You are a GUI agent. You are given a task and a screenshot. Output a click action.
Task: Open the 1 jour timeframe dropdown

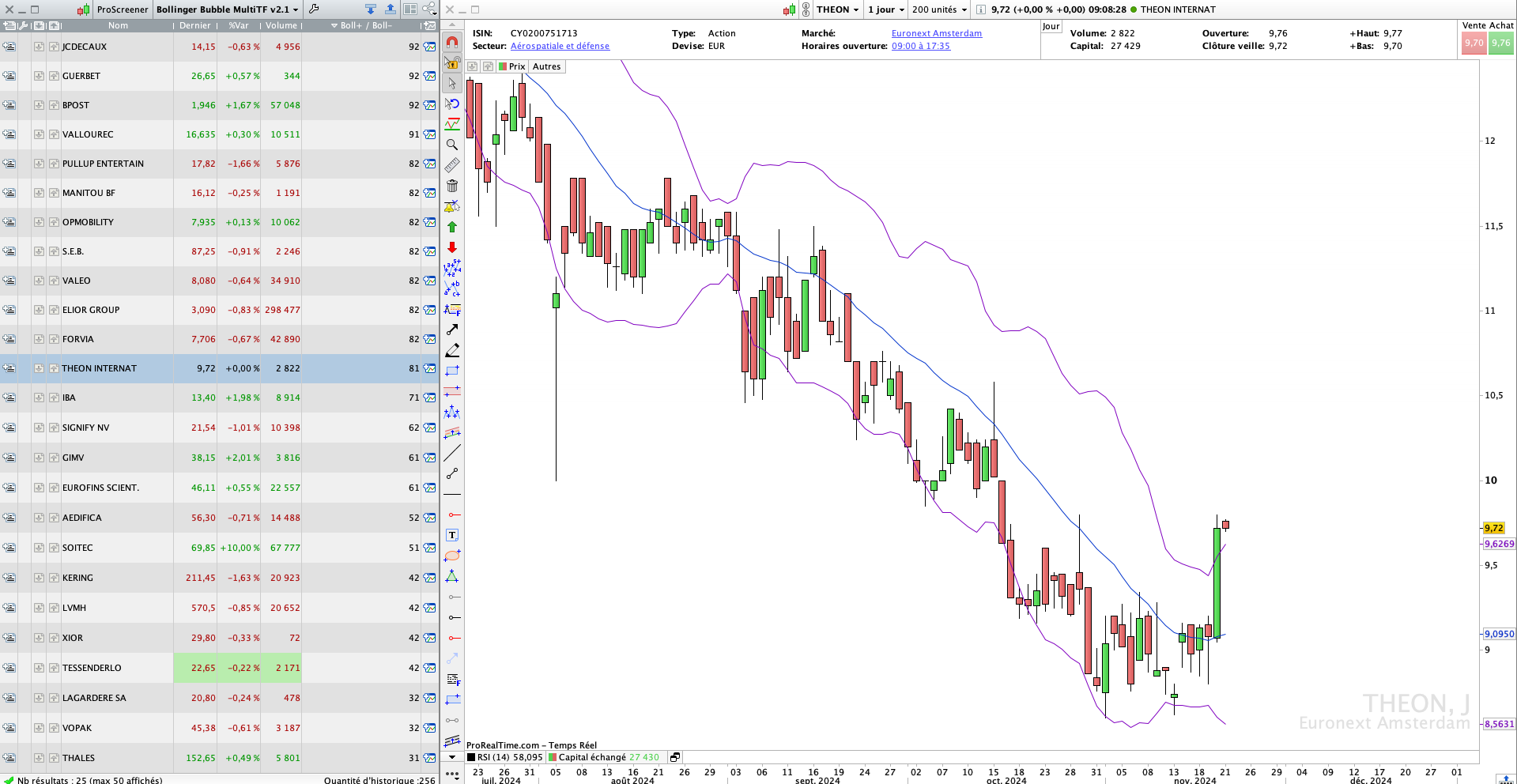(x=886, y=9)
